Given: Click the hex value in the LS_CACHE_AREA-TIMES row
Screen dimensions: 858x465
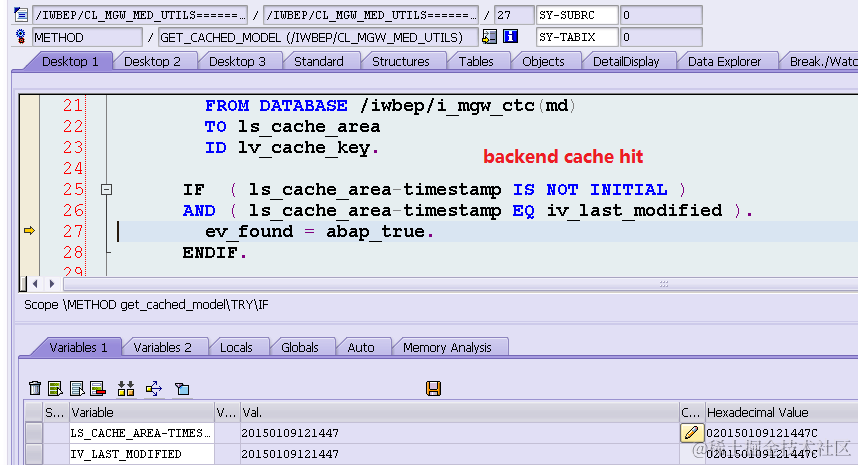Looking at the screenshot, I should pos(762,433).
